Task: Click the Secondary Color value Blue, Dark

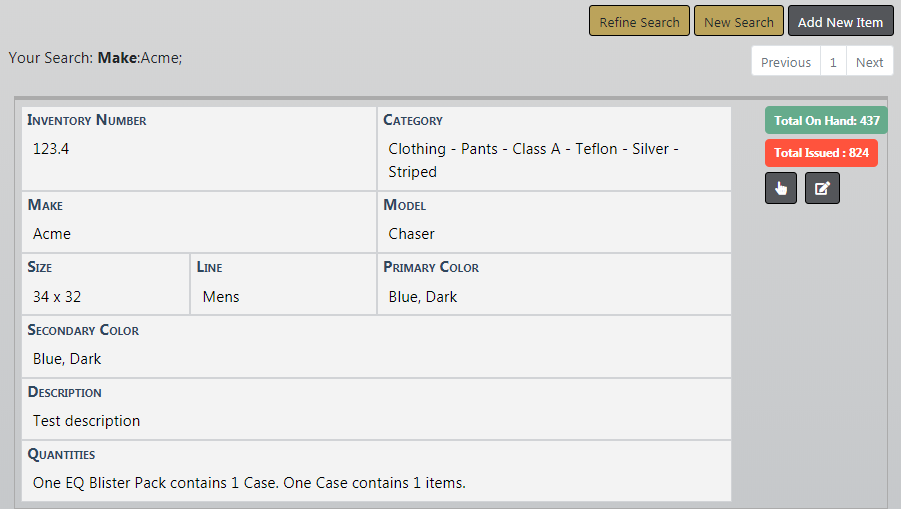Action: [67, 359]
